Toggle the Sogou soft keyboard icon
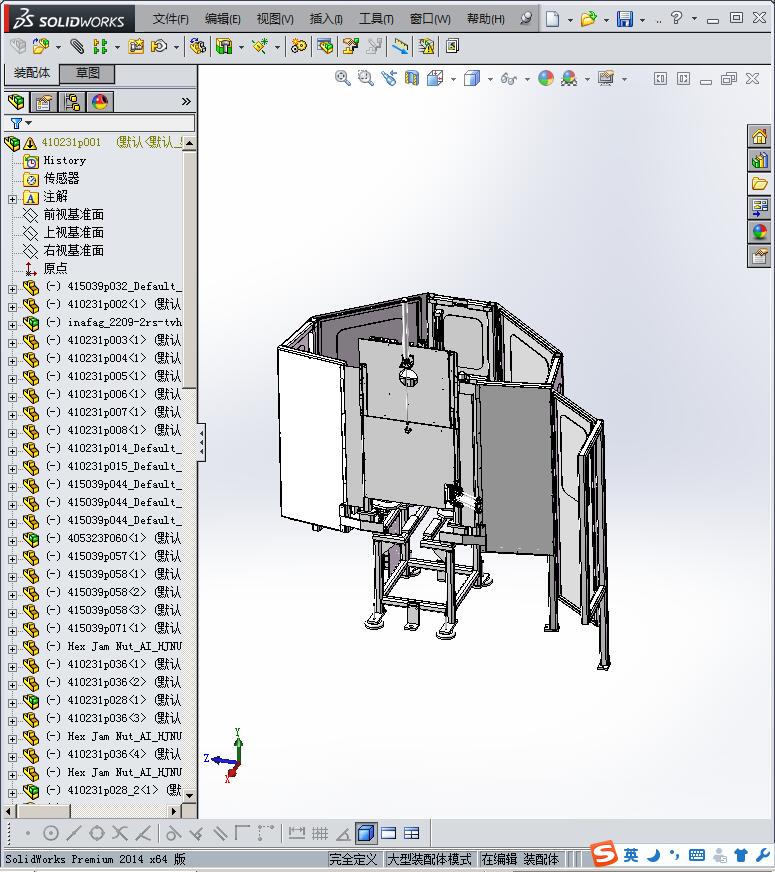The height and width of the screenshot is (872, 775). [697, 855]
